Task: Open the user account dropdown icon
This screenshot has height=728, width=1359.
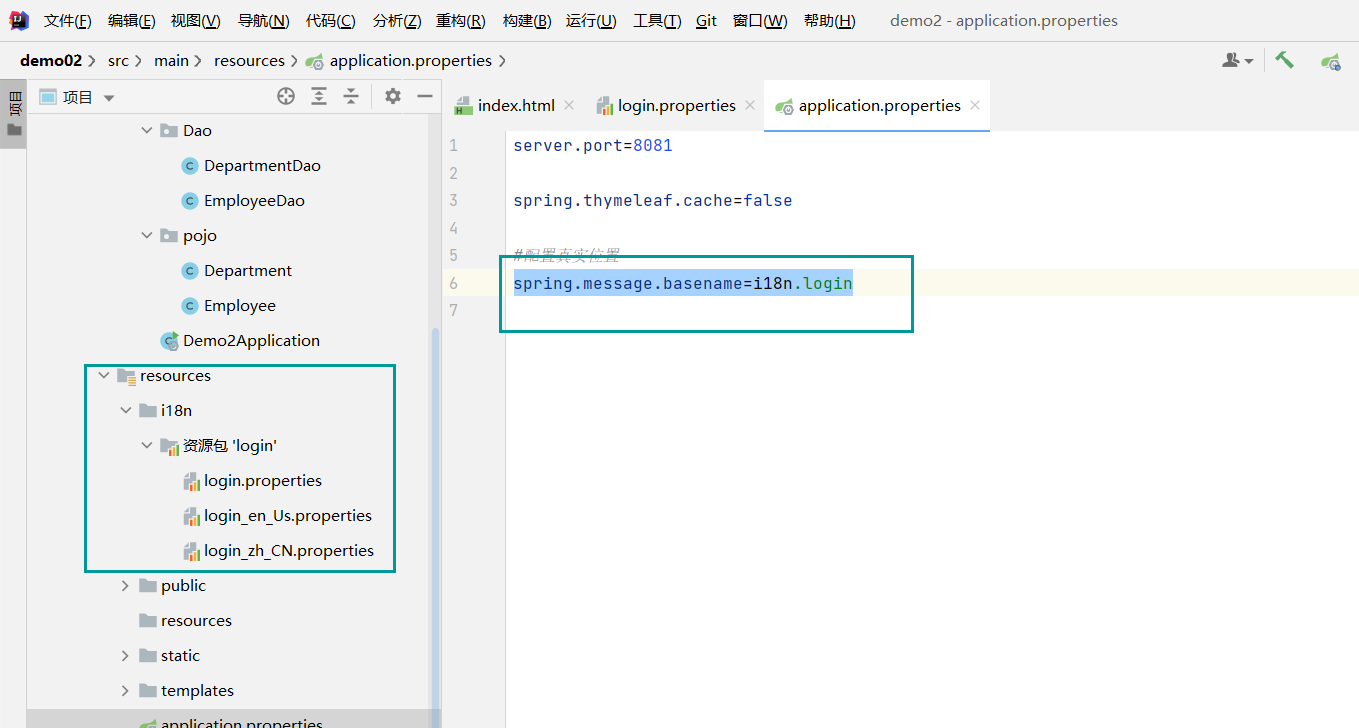Action: click(1237, 61)
